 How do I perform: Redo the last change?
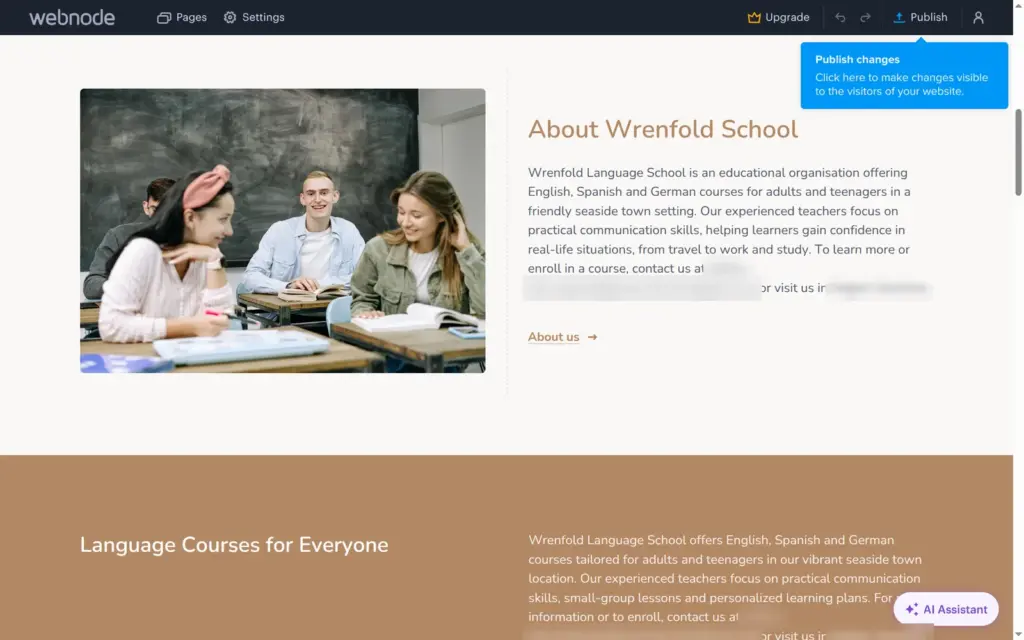tap(865, 18)
